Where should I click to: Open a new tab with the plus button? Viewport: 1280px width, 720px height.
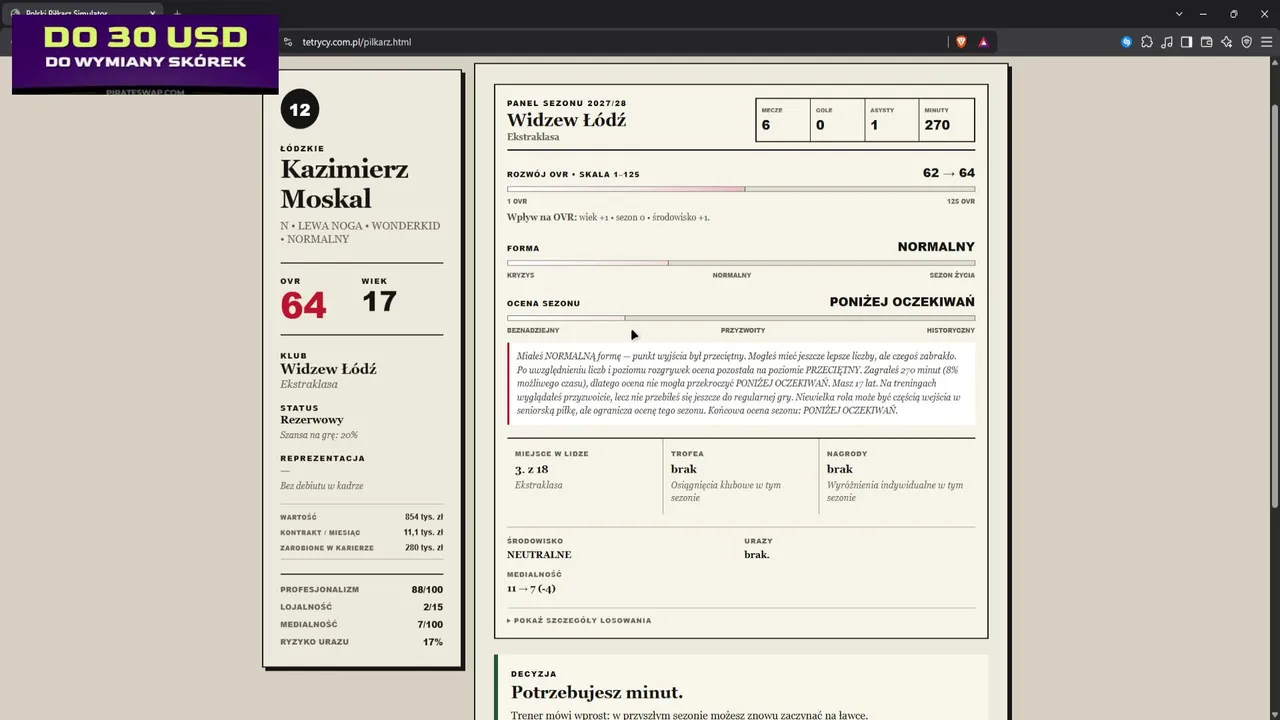click(x=177, y=13)
